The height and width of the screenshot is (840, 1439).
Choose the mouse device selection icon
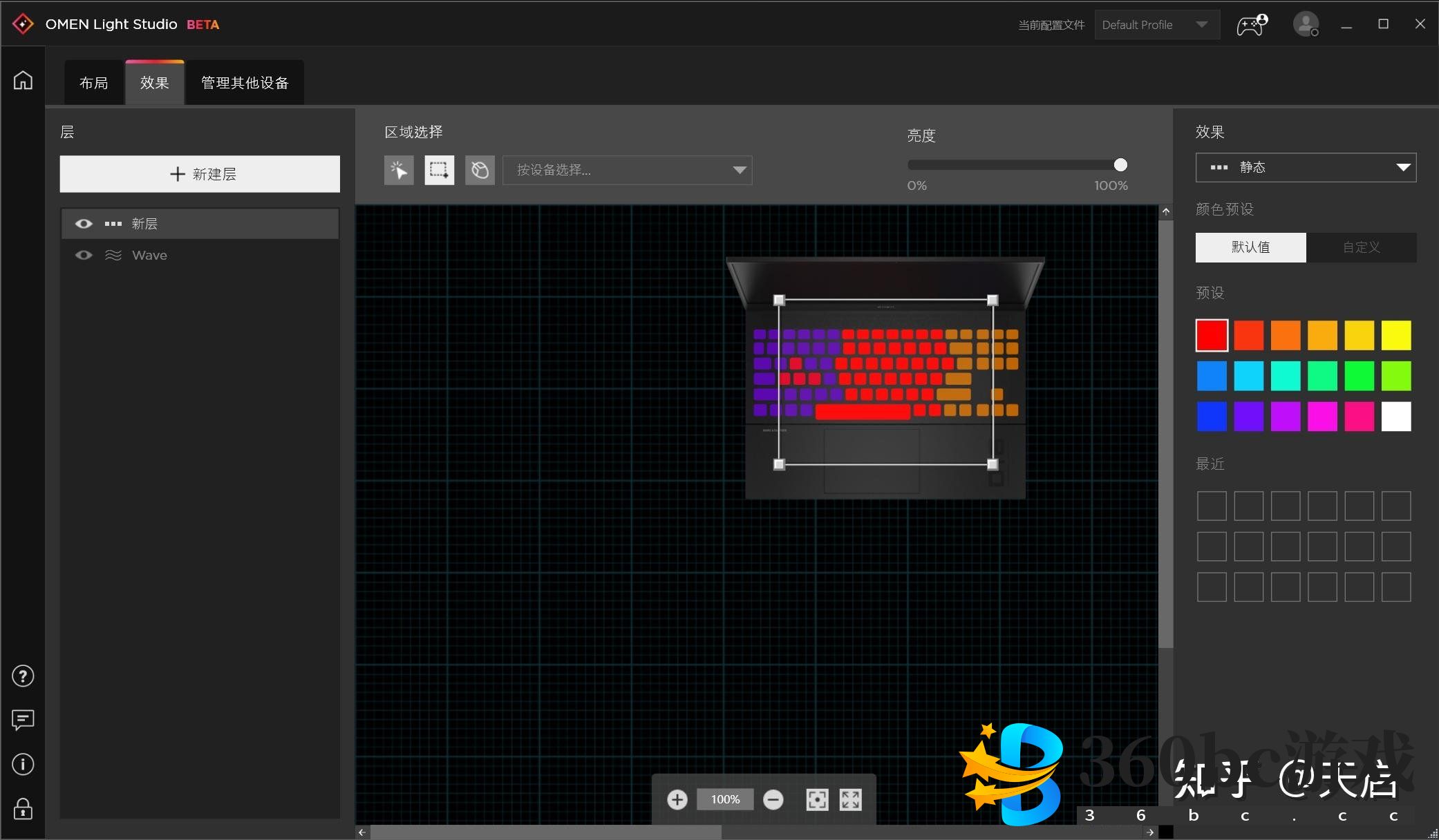480,170
